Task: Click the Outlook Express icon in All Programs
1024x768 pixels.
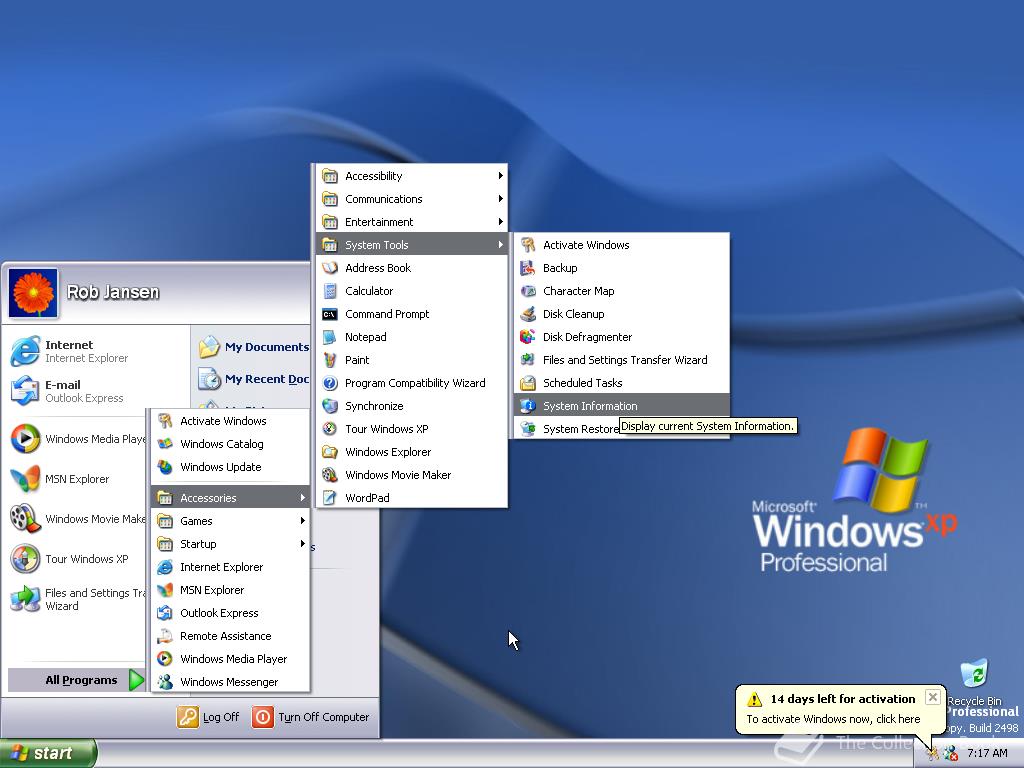Action: [x=165, y=613]
